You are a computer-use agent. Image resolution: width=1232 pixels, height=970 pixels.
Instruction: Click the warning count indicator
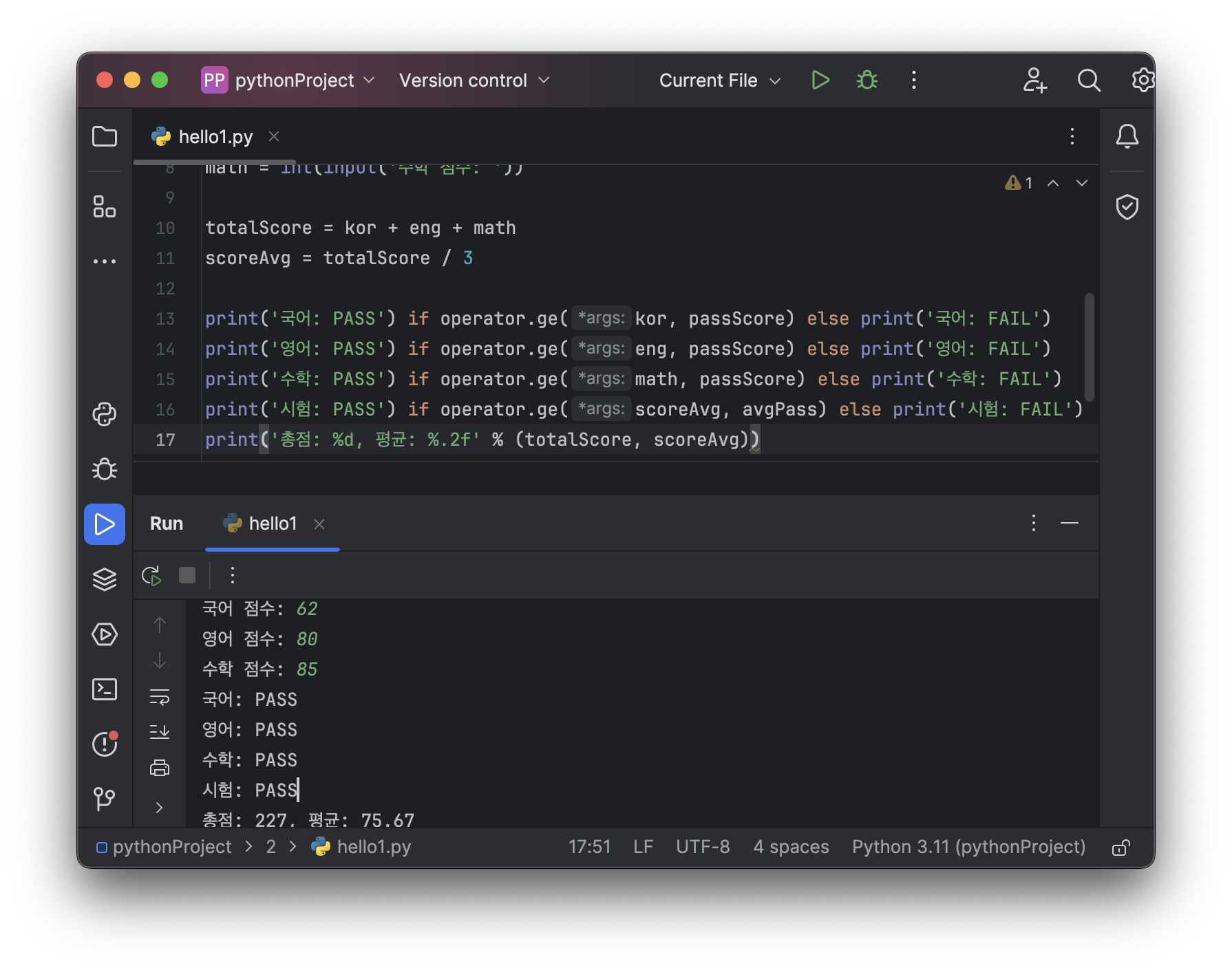coord(1019,183)
